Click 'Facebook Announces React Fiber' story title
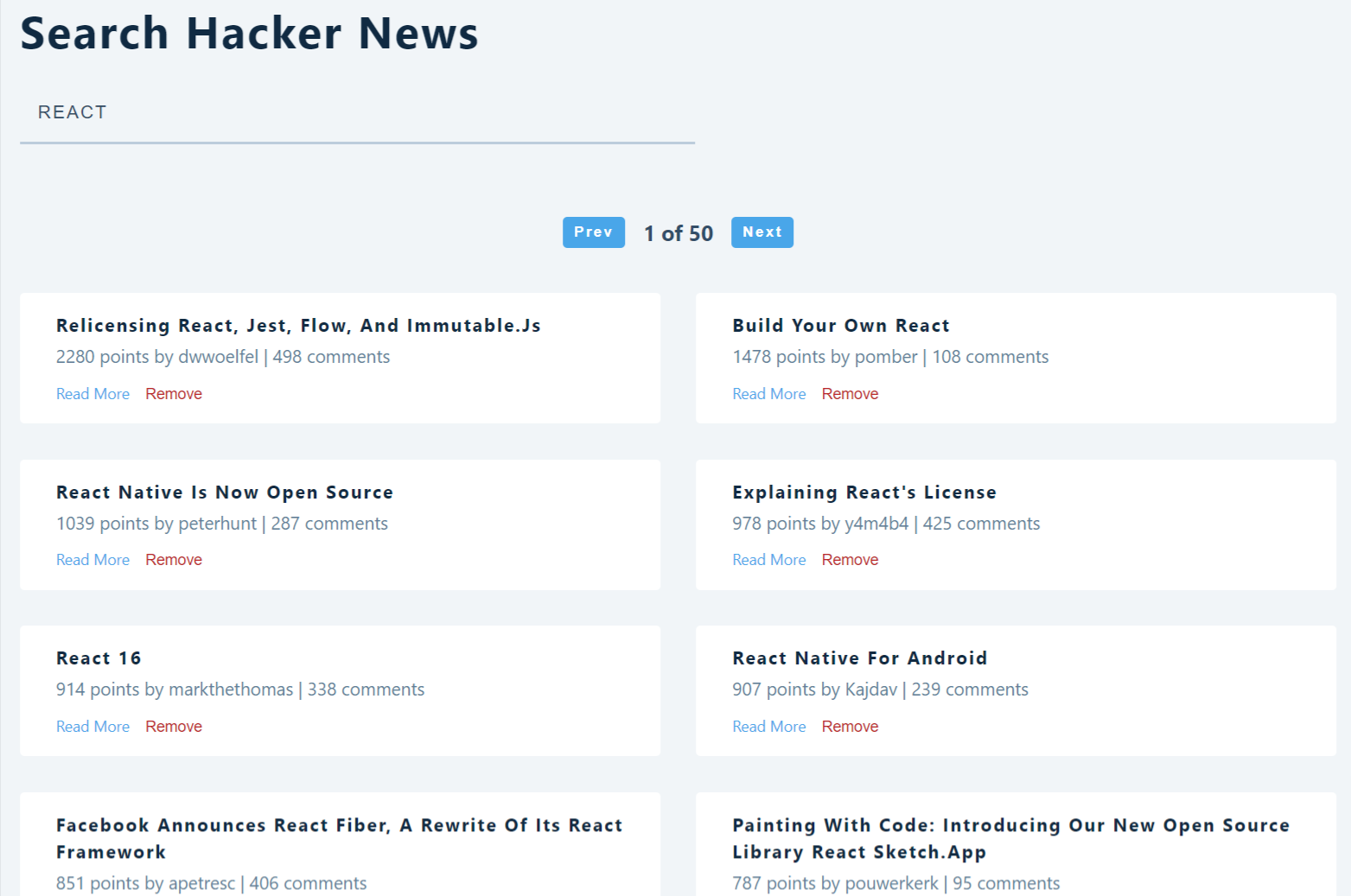 pyautogui.click(x=340, y=838)
